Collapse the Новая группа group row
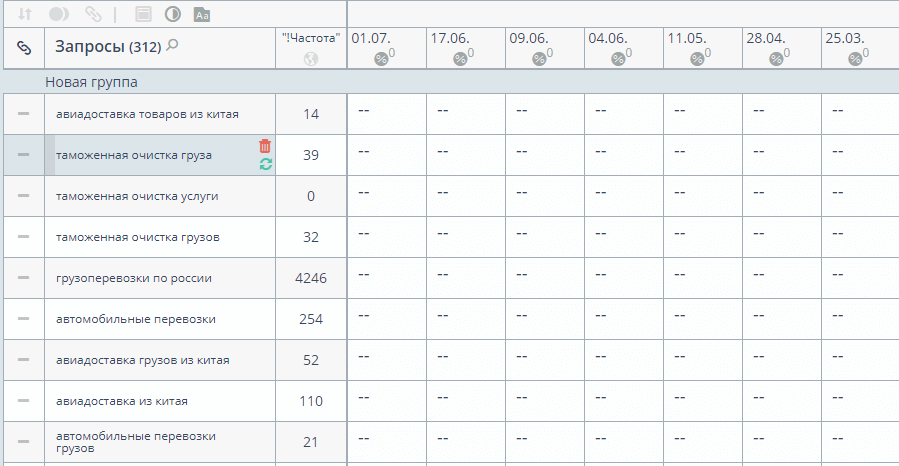The height and width of the screenshot is (466, 899). click(x=91, y=82)
